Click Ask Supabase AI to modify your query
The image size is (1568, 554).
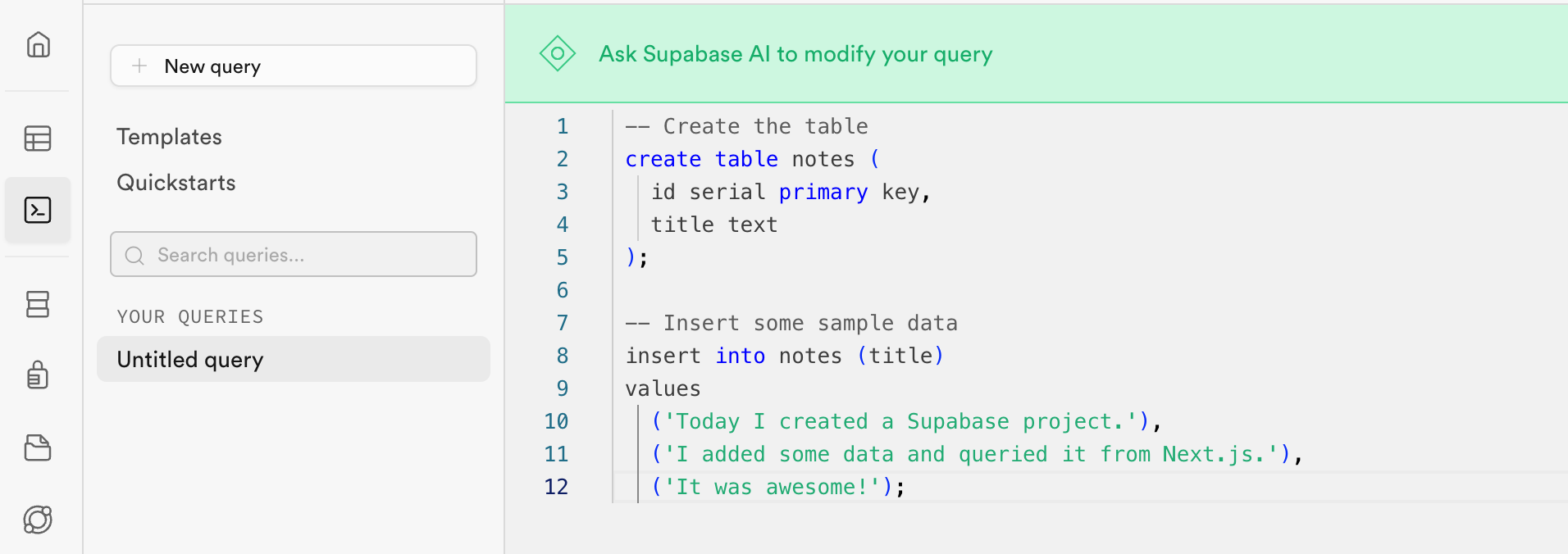795,54
